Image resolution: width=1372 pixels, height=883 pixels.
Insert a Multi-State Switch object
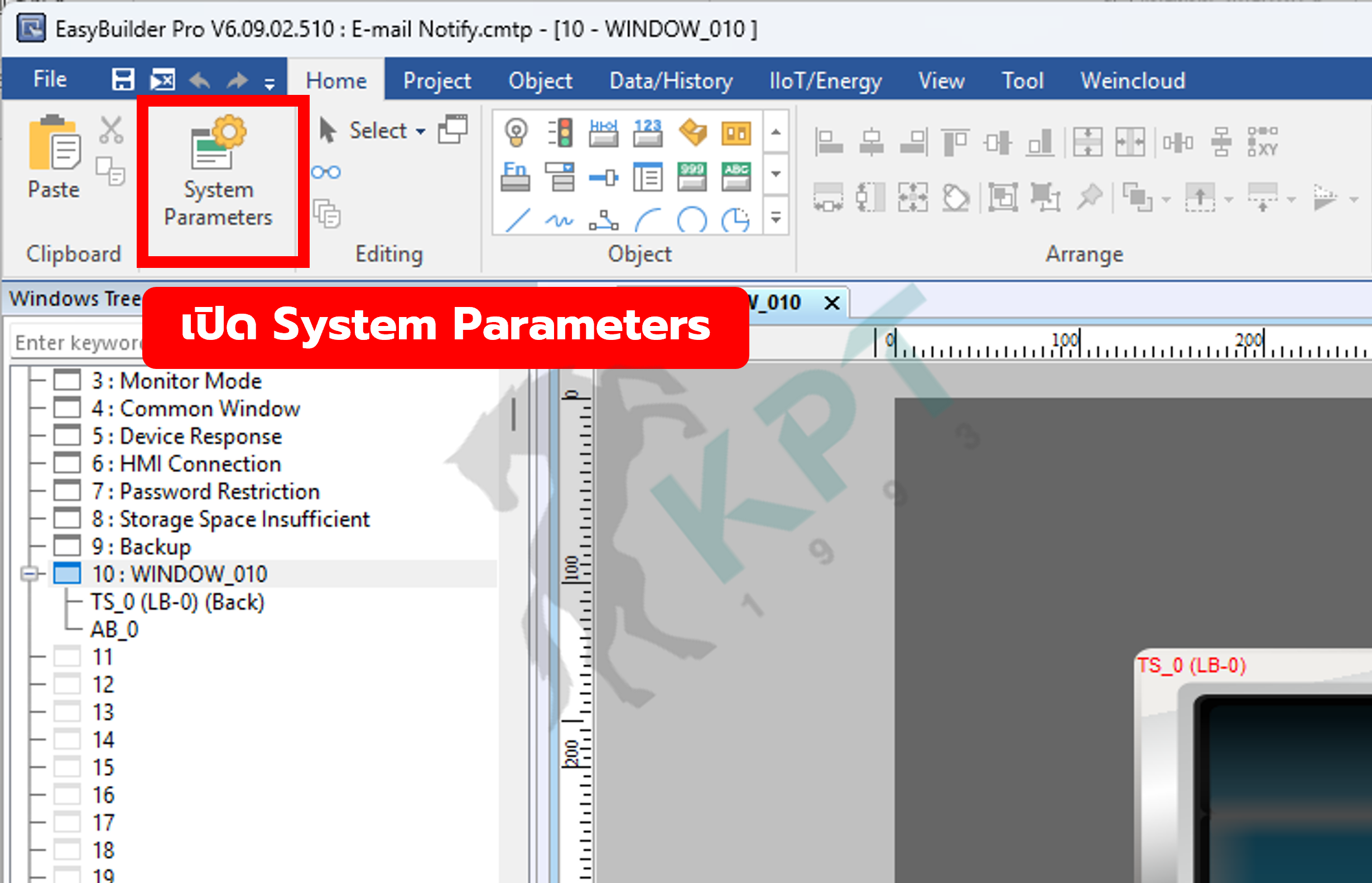coord(736,132)
